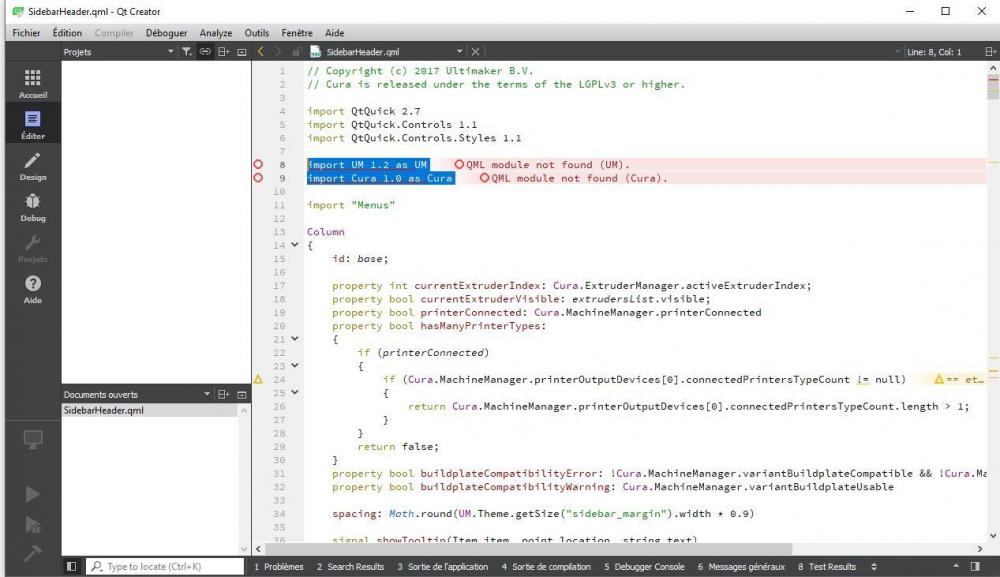Split the Documents ouverts panel
Image resolution: width=1000 pixels, height=577 pixels.
point(223,395)
